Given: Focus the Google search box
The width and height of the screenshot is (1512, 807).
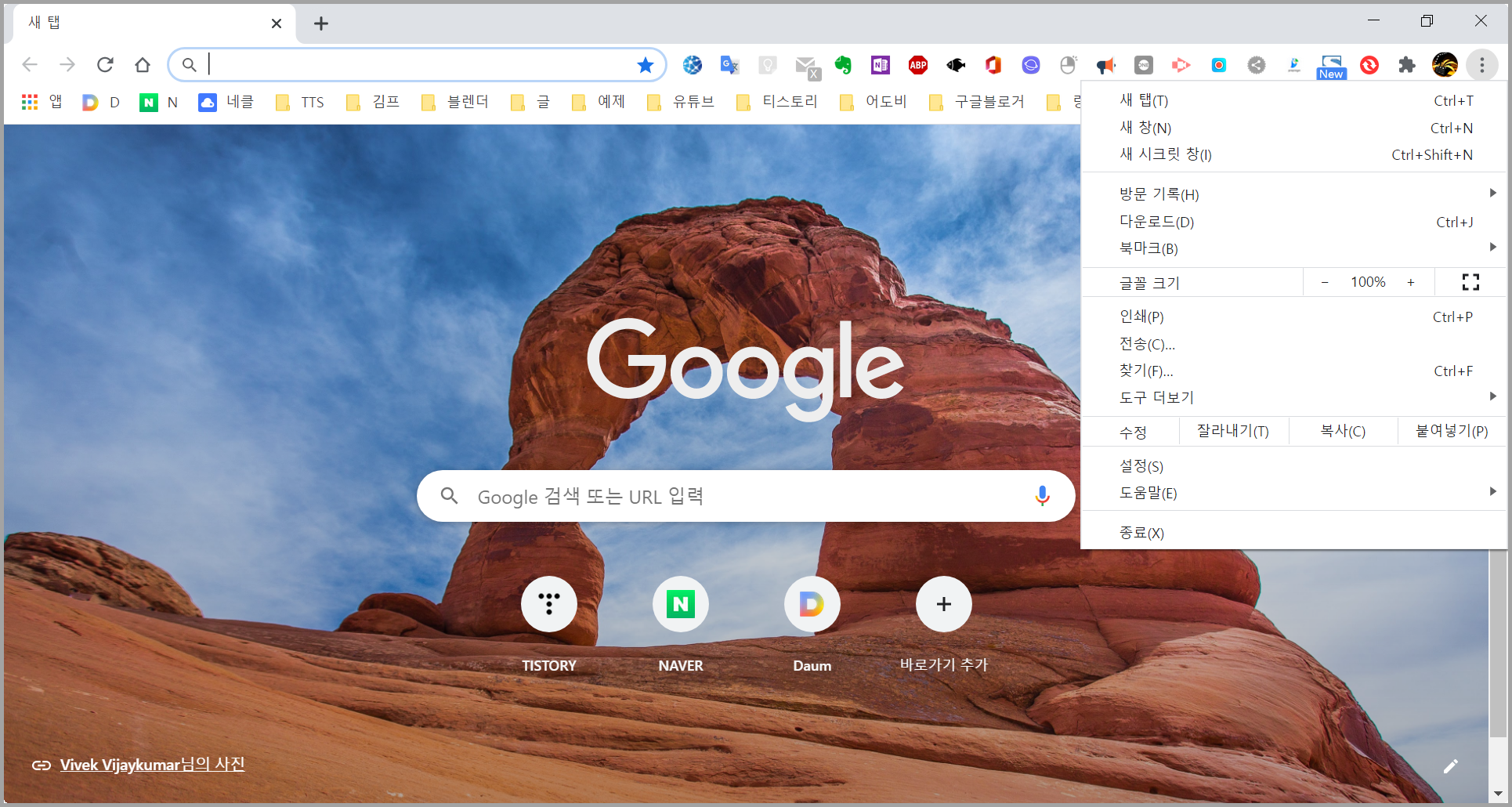Looking at the screenshot, I should coord(746,496).
